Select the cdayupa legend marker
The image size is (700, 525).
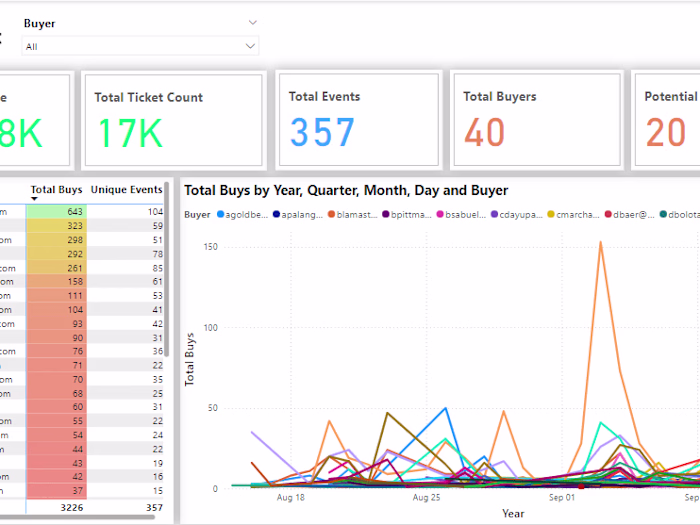pos(494,214)
